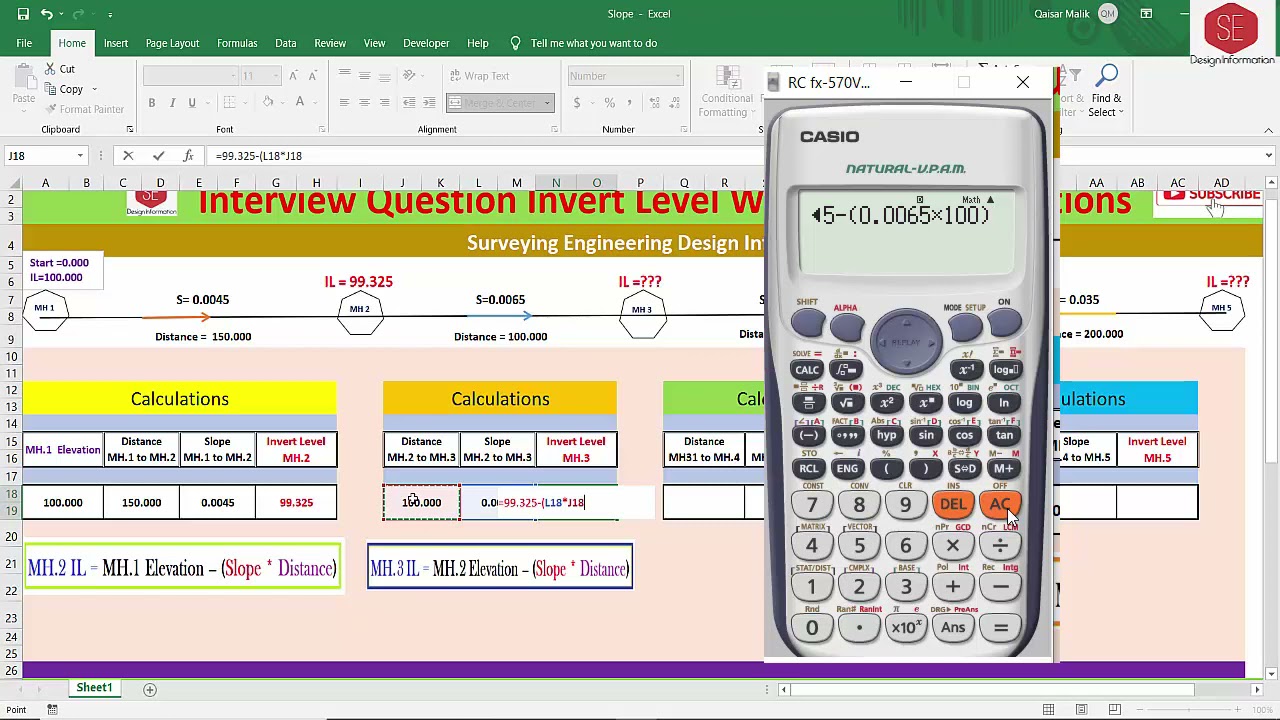Open the fill color bucket button
Image resolution: width=1280 pixels, height=720 pixels.
(x=267, y=103)
